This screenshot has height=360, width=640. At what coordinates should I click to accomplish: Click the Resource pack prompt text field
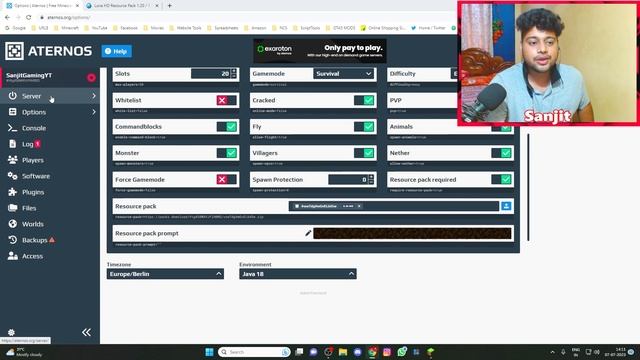412,233
